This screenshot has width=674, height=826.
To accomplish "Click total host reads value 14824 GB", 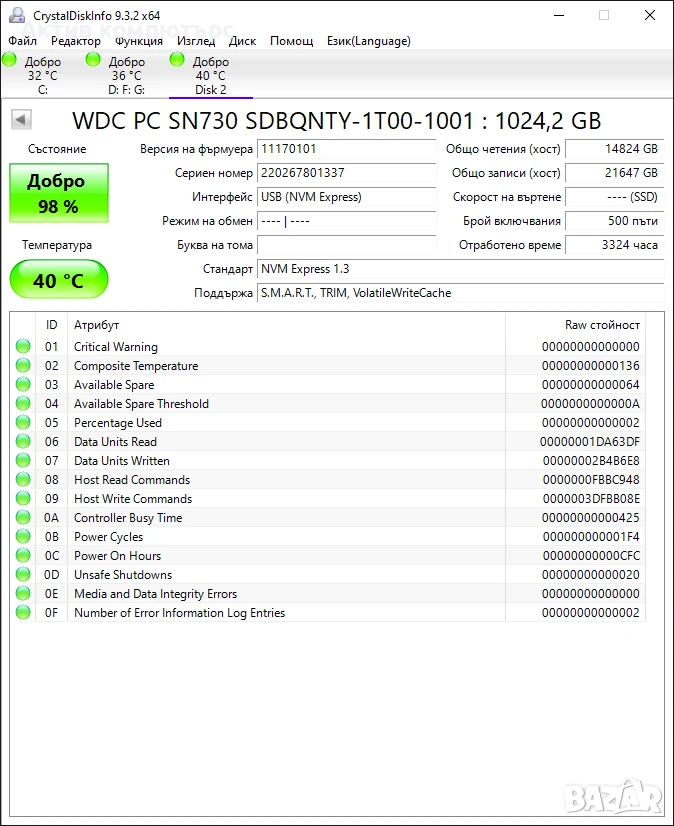I will click(x=614, y=149).
